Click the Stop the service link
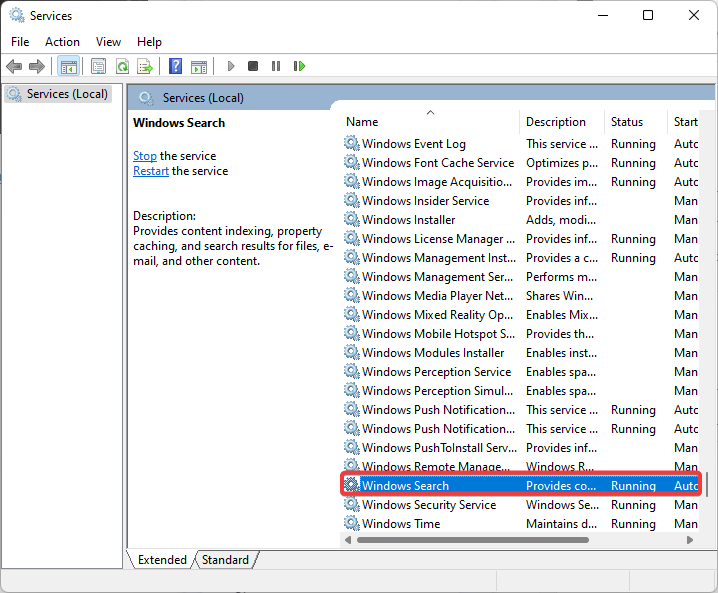Image resolution: width=718 pixels, height=593 pixels. [x=145, y=156]
